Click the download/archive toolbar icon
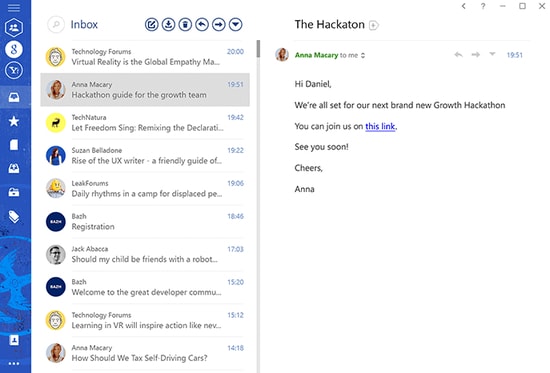This screenshot has width=550, height=373. tap(168, 25)
